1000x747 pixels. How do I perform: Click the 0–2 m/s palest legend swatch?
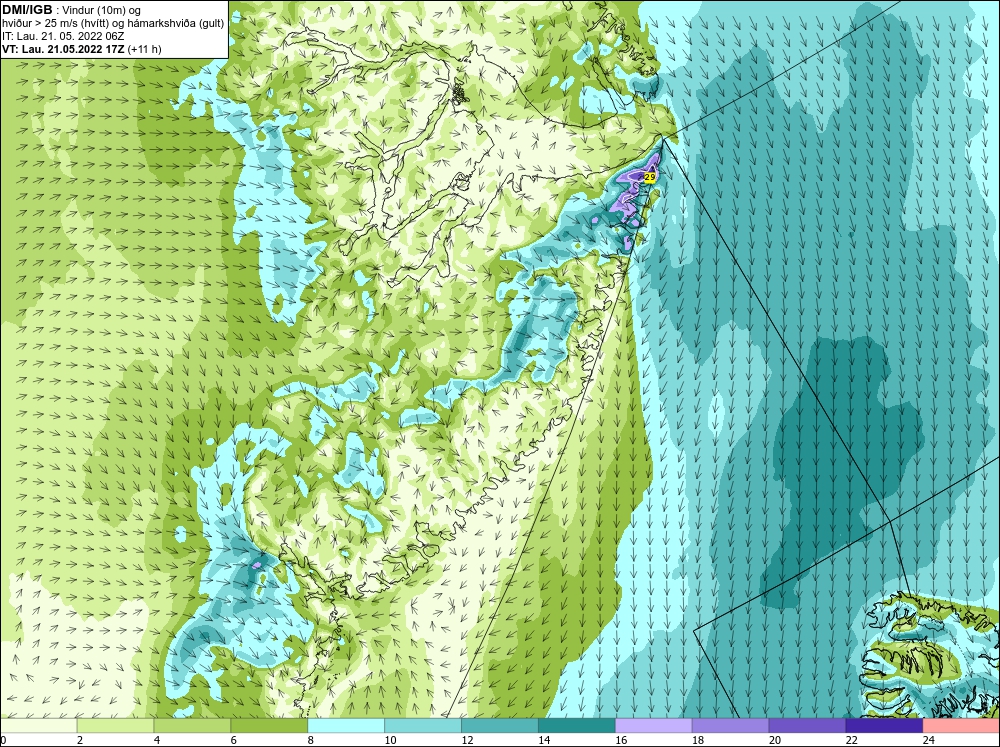(38, 725)
